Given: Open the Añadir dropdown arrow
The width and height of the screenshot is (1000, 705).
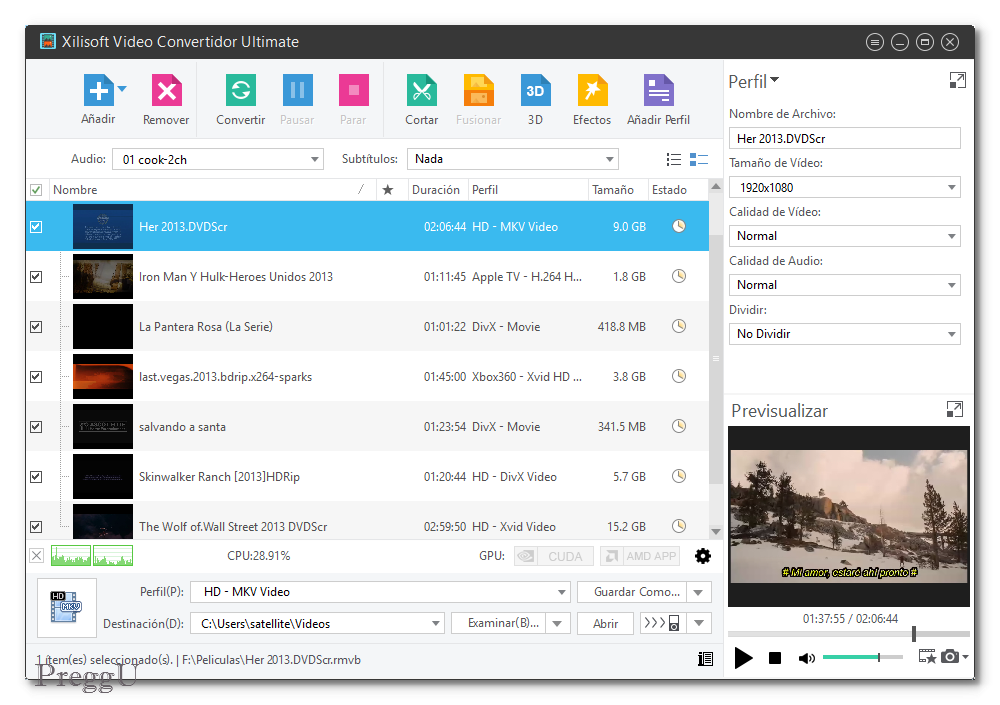Looking at the screenshot, I should click(122, 89).
